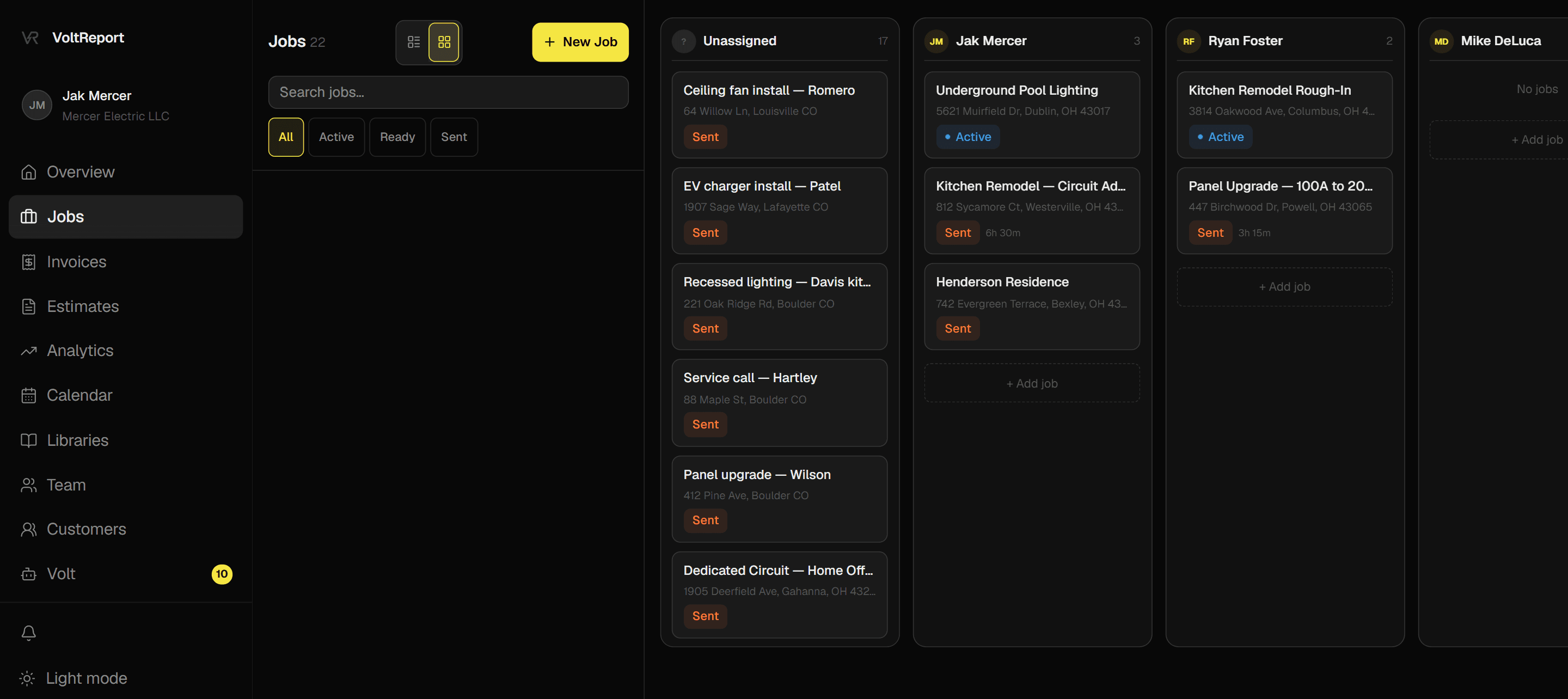Click Mike DeLuca column header name
The width and height of the screenshot is (1568, 699).
pos(1501,41)
